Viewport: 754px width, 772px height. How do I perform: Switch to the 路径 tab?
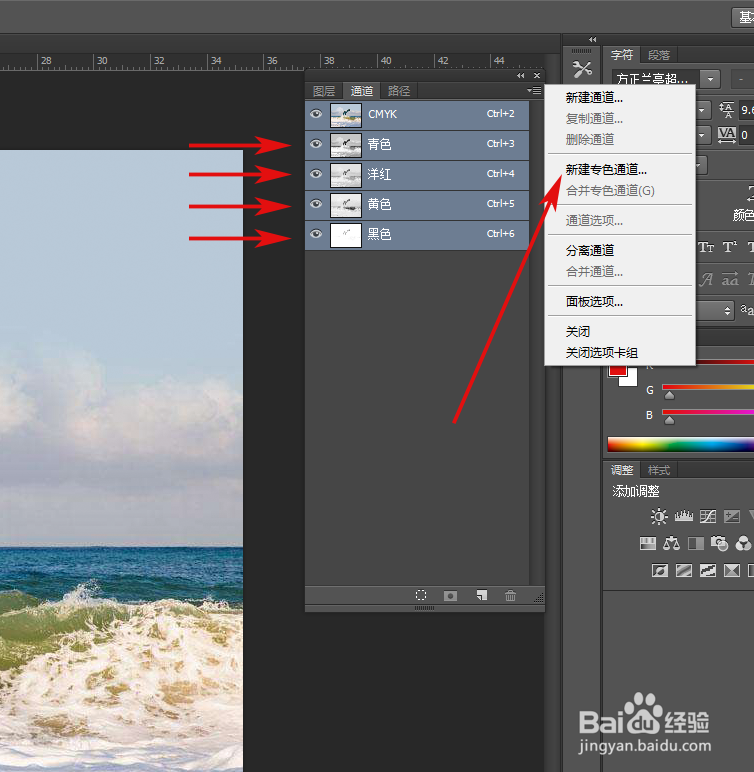click(399, 91)
